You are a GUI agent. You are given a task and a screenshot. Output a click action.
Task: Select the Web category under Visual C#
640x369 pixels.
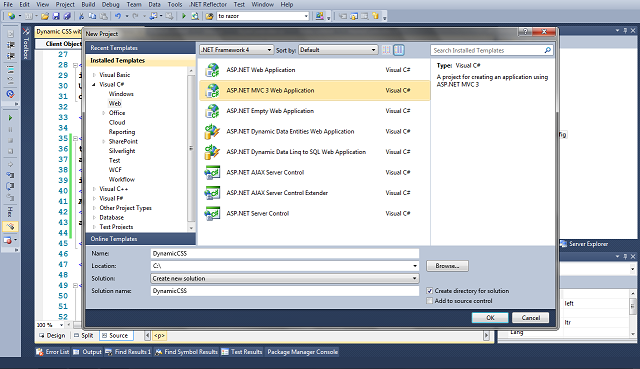click(x=115, y=103)
